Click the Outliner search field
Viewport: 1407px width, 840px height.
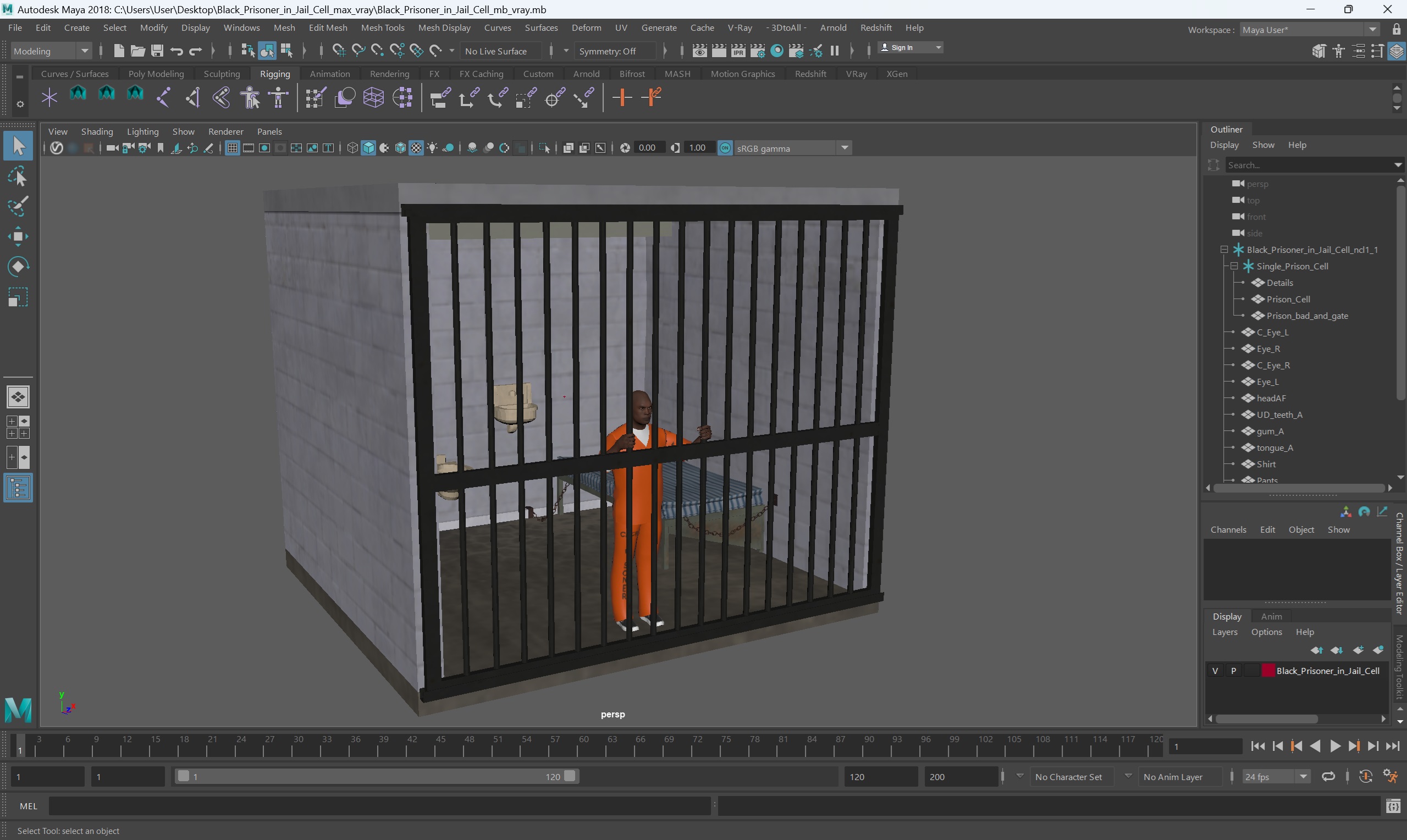click(1309, 165)
